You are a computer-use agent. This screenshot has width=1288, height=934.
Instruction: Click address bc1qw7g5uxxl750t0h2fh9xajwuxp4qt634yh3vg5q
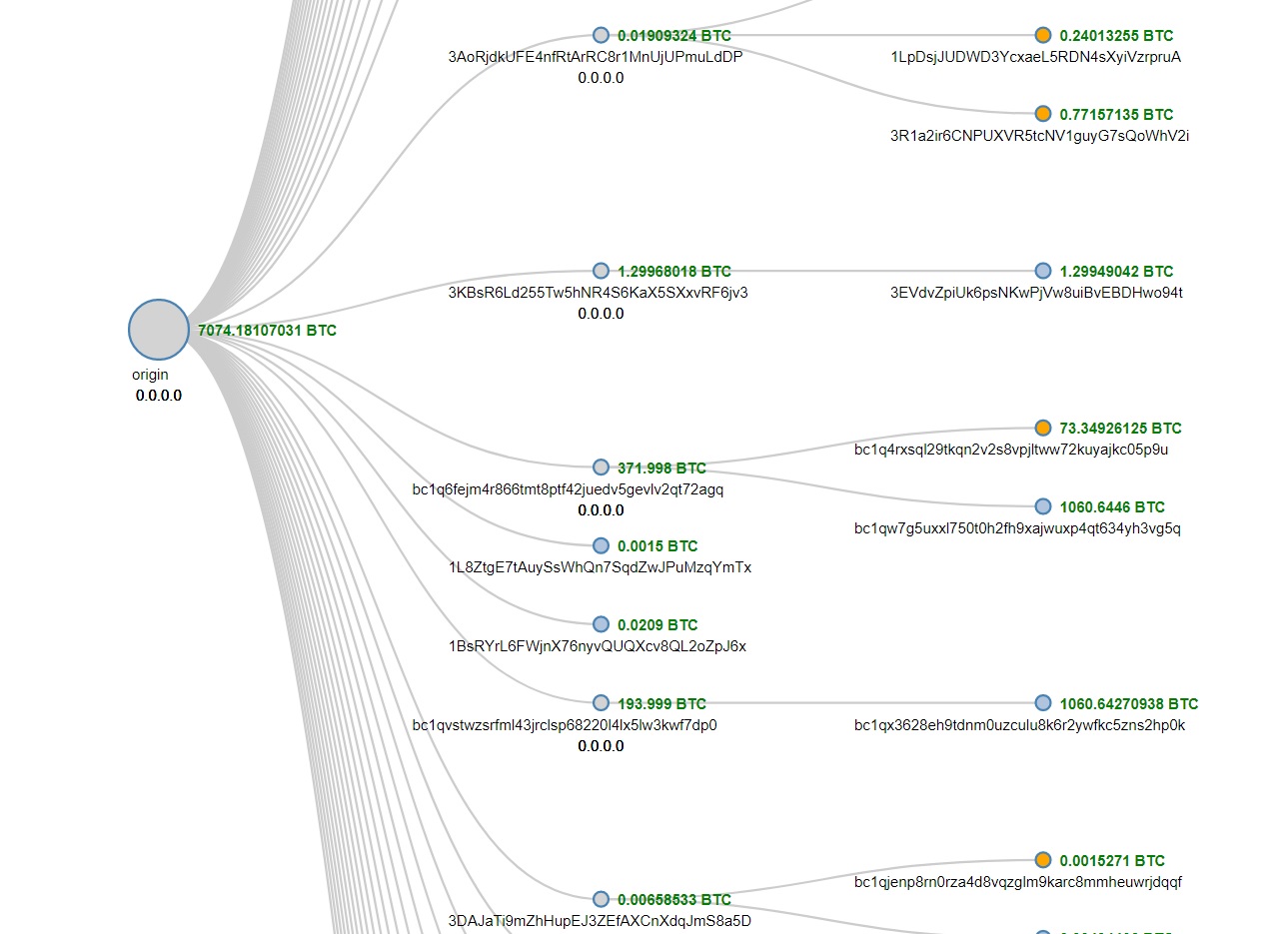[1017, 528]
